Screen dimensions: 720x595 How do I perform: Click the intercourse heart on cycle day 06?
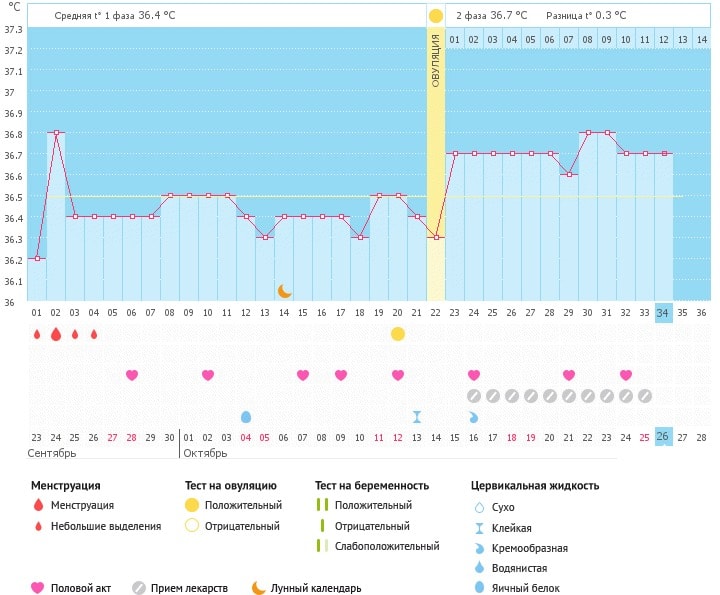[132, 375]
